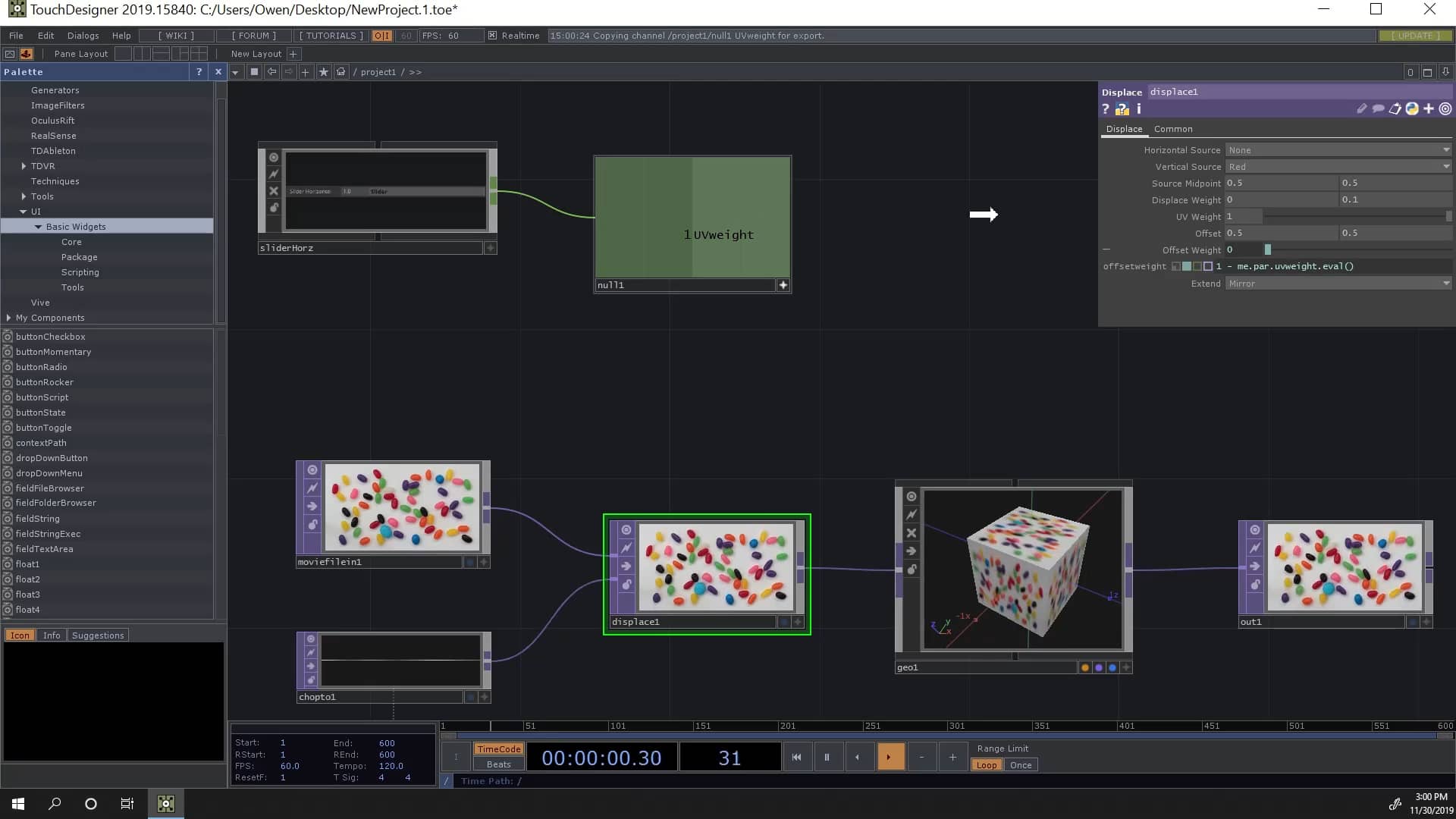Open Python help for the Displace operator

coord(1123,108)
